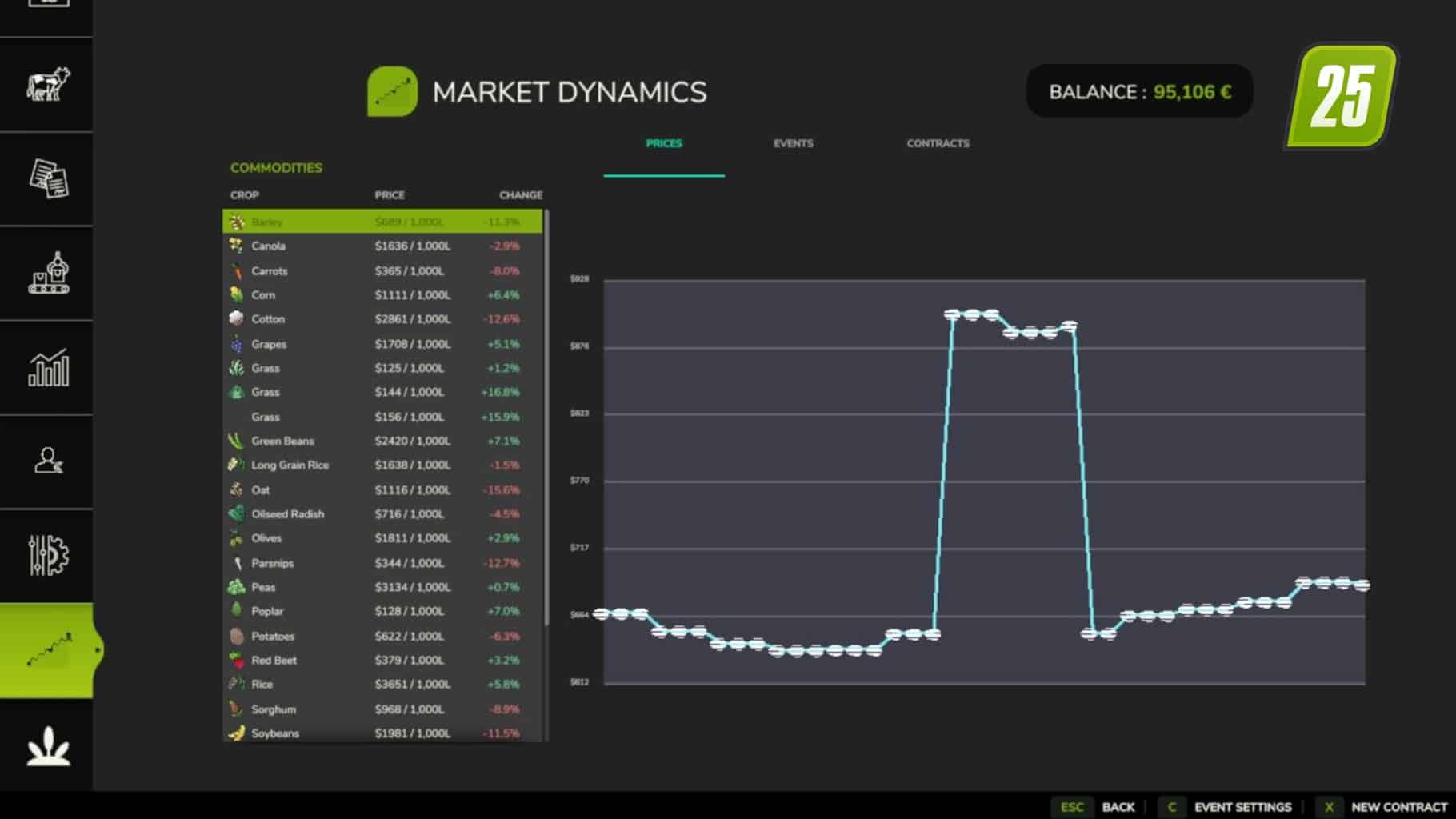This screenshot has width=1456, height=819.
Task: Switch to the Contracts tab
Action: click(x=938, y=143)
